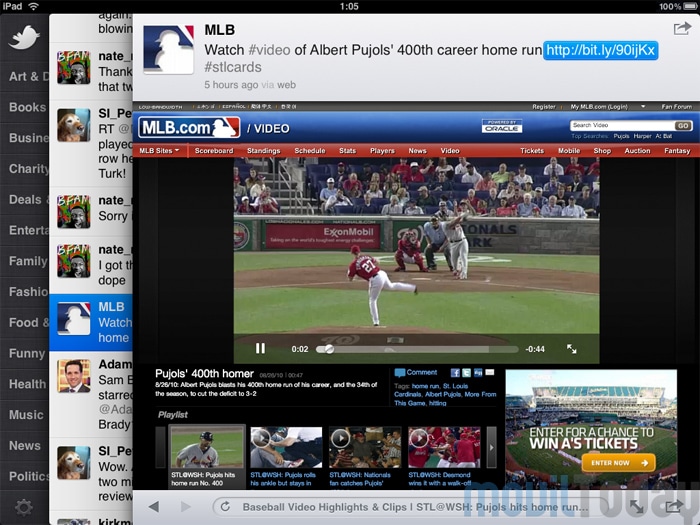Tap the share icon on the tweet header
The width and height of the screenshot is (700, 525).
click(x=681, y=28)
